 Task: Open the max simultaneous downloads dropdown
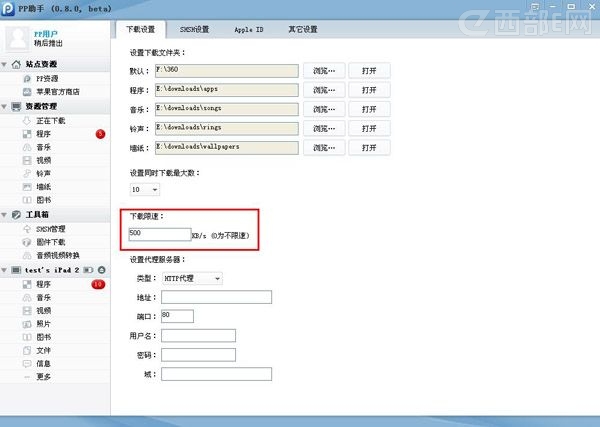145,189
